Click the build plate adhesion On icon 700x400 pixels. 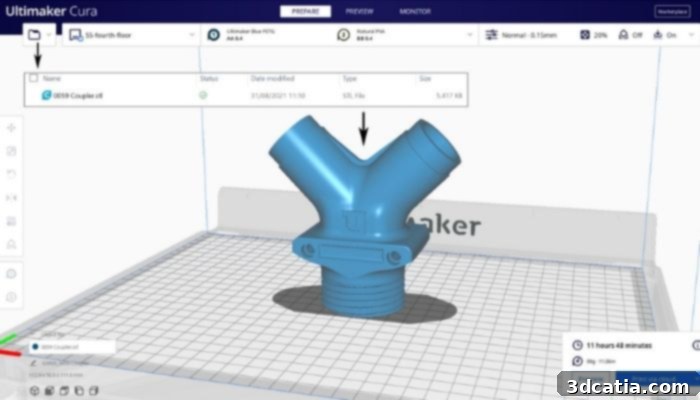click(658, 35)
